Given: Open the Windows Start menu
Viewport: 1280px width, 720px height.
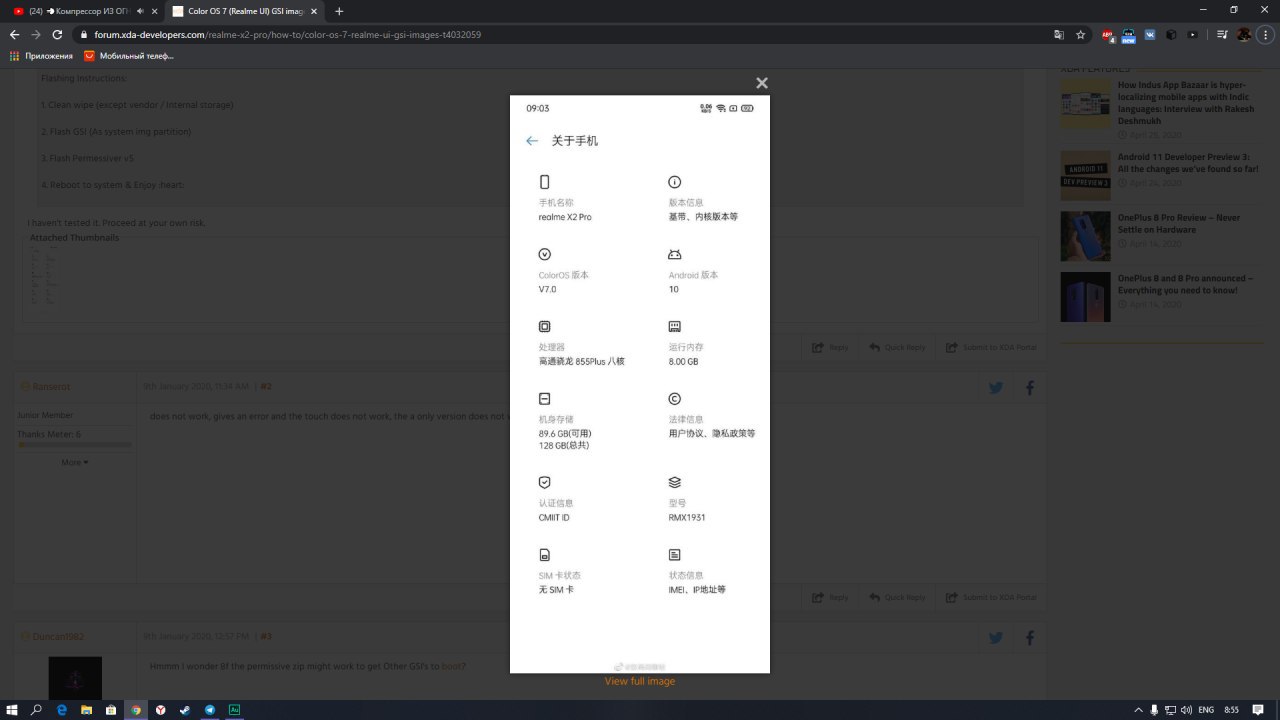Looking at the screenshot, I should click(x=12, y=709).
